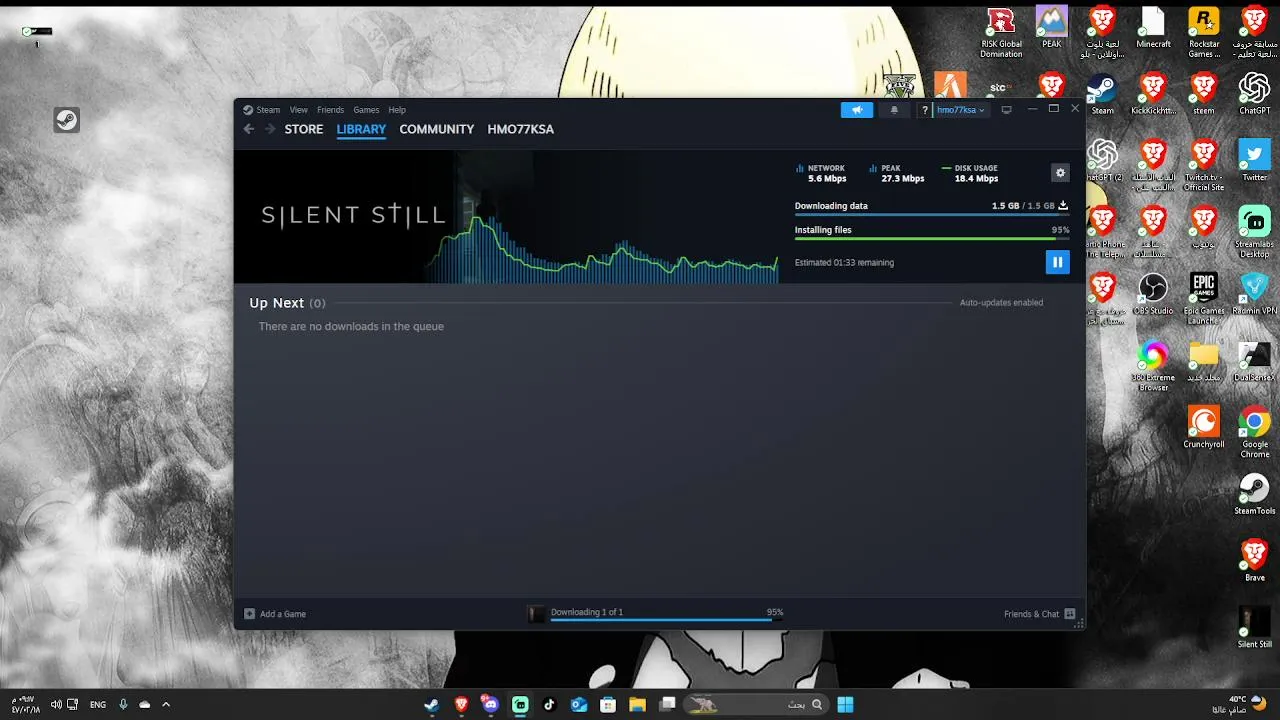1280x720 pixels.
Task: Open download settings gear icon
Action: tap(1060, 173)
